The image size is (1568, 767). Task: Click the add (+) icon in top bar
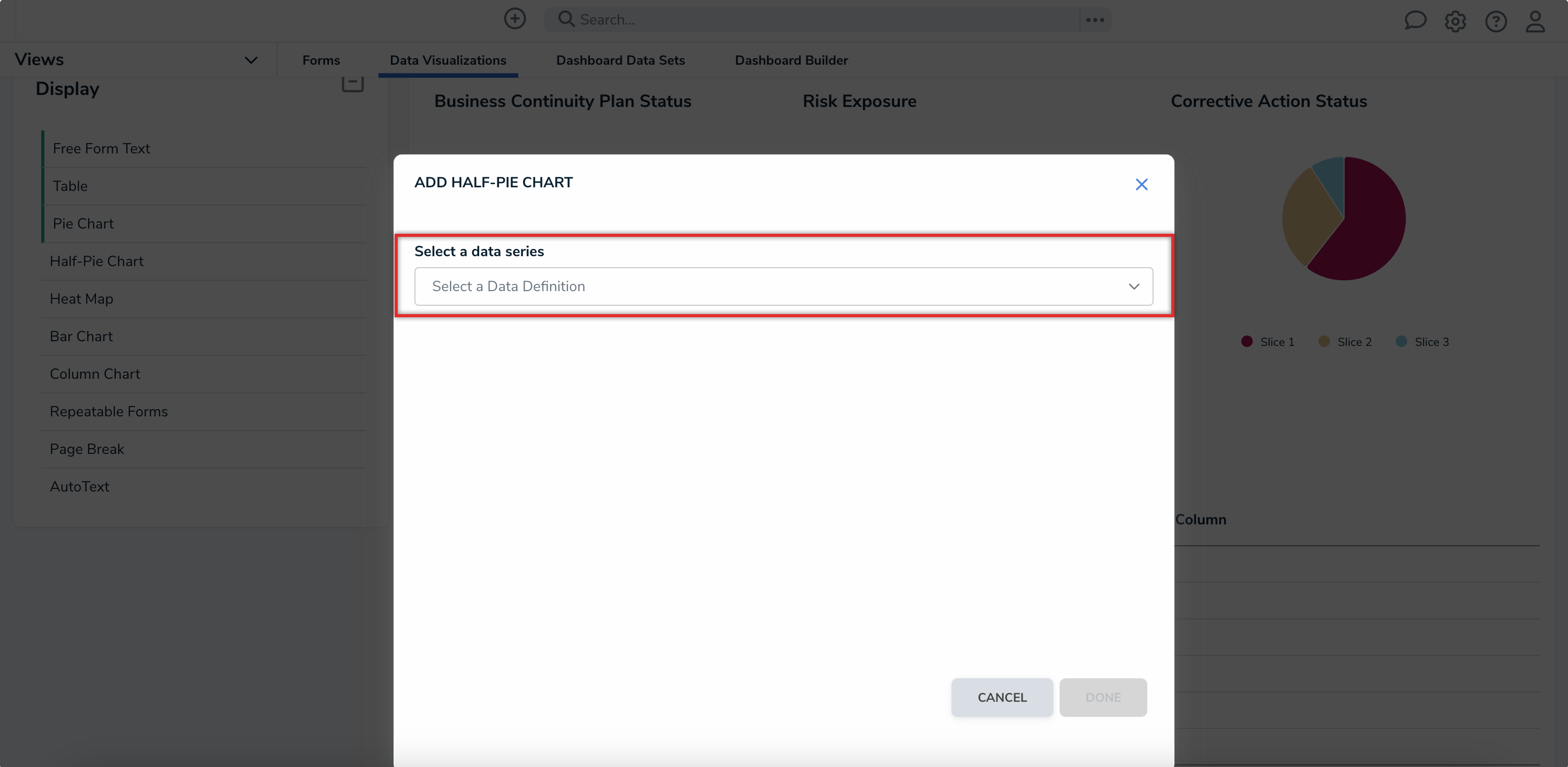(x=514, y=19)
